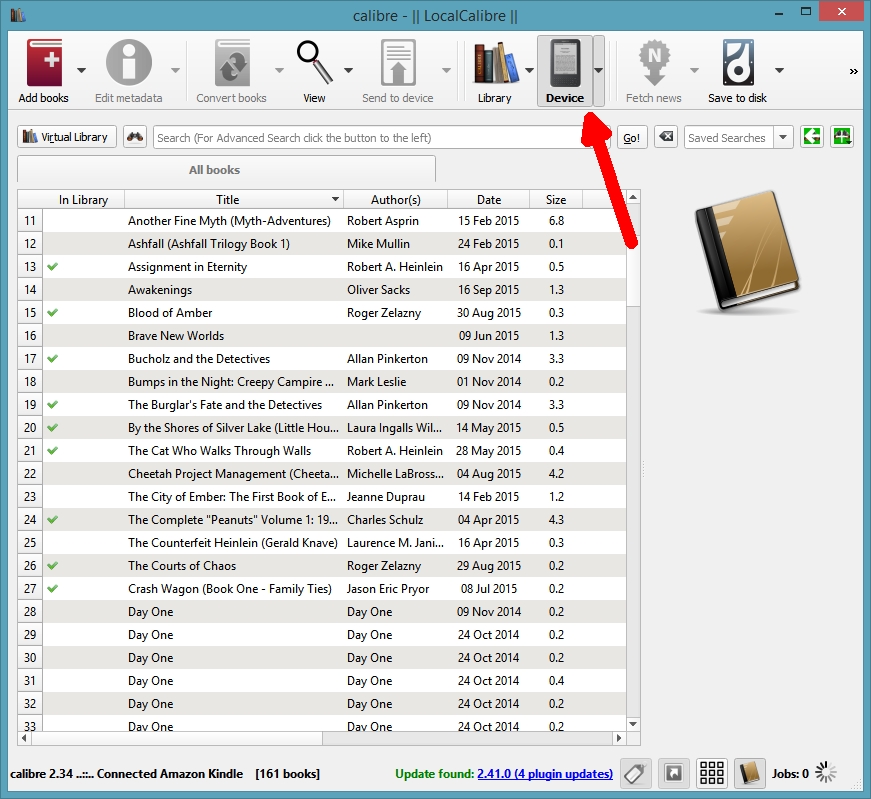Open View dropdown arrow
This screenshot has width=871, height=799.
[x=348, y=71]
